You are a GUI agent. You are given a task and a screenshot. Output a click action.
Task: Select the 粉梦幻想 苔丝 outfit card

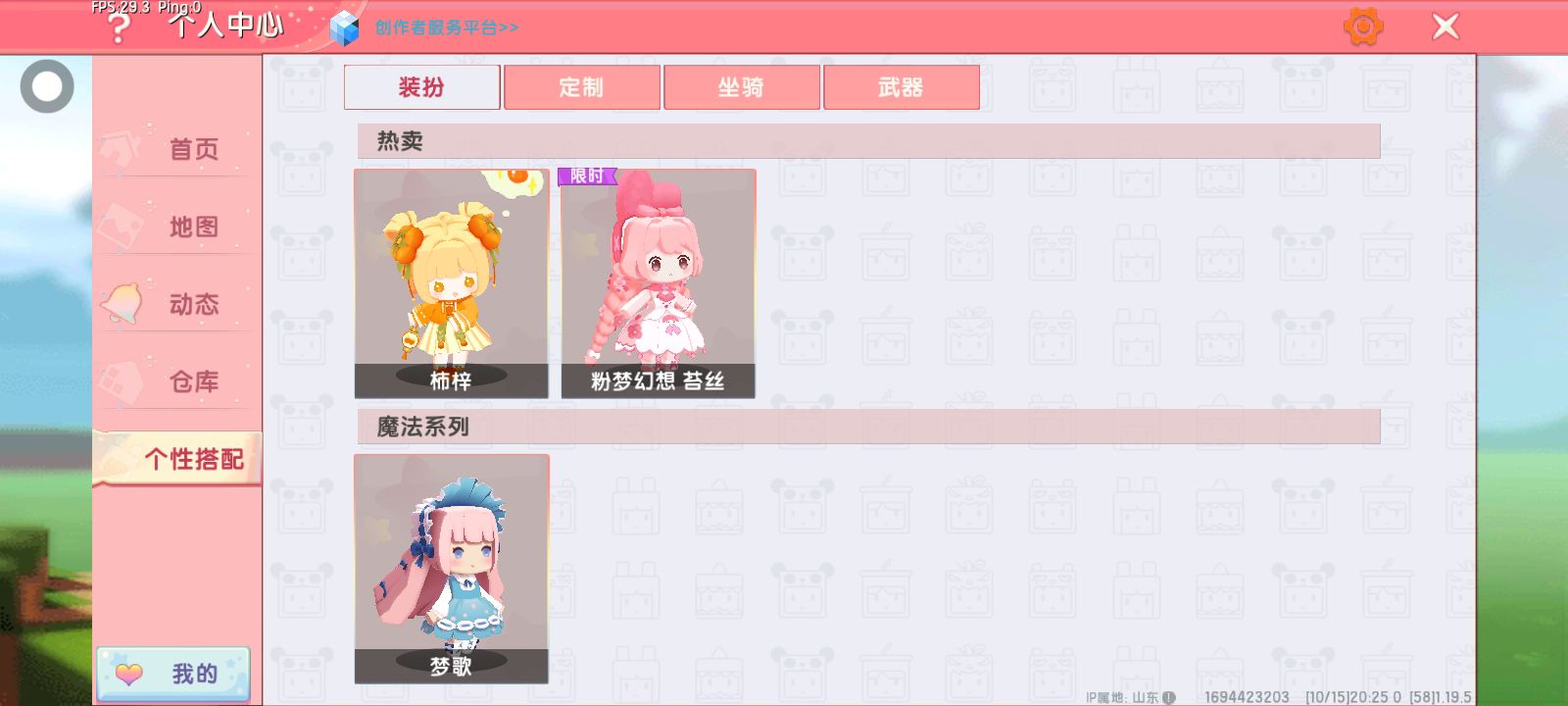pos(659,283)
